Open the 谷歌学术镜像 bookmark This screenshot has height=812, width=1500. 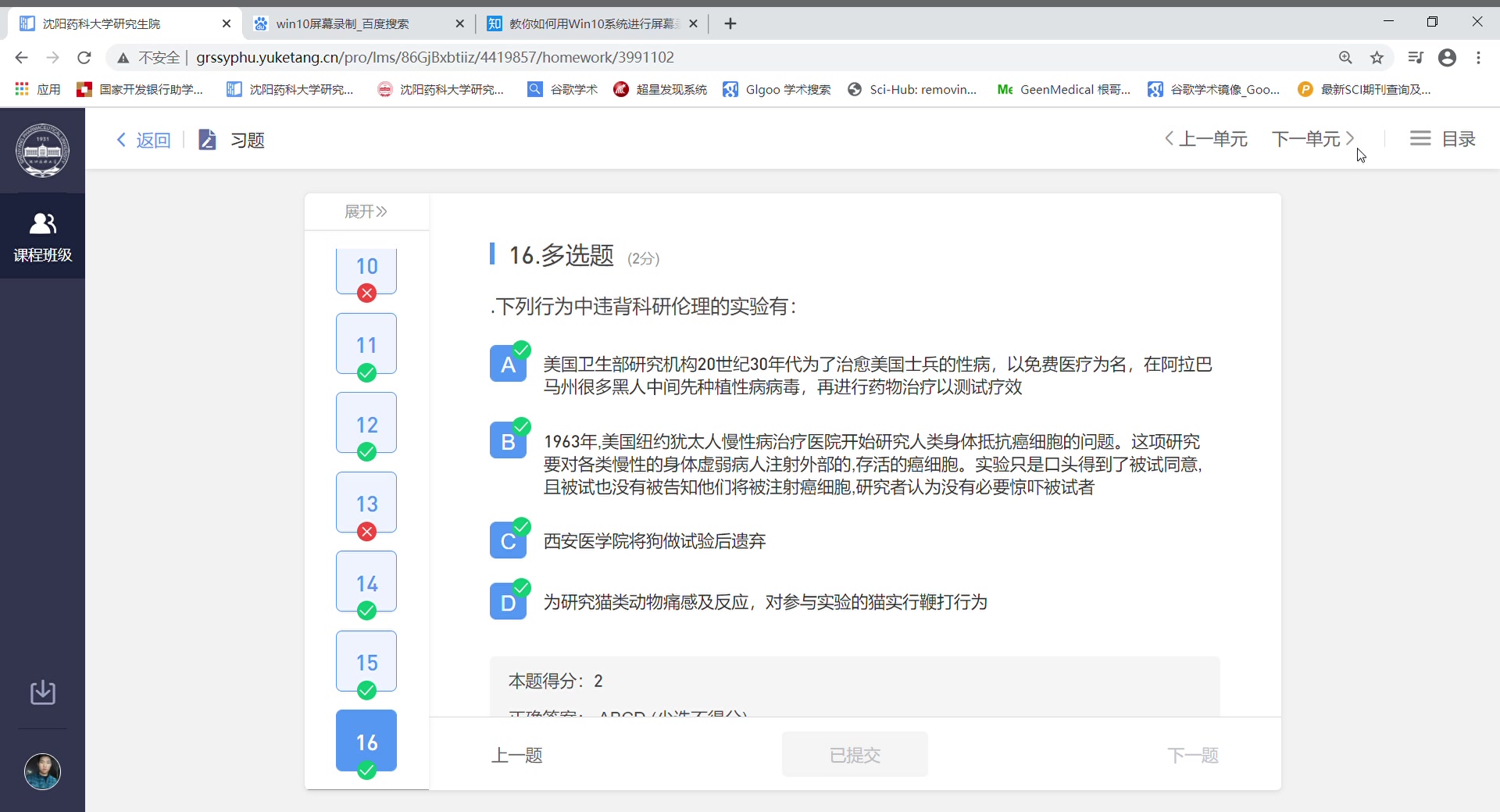click(1214, 90)
